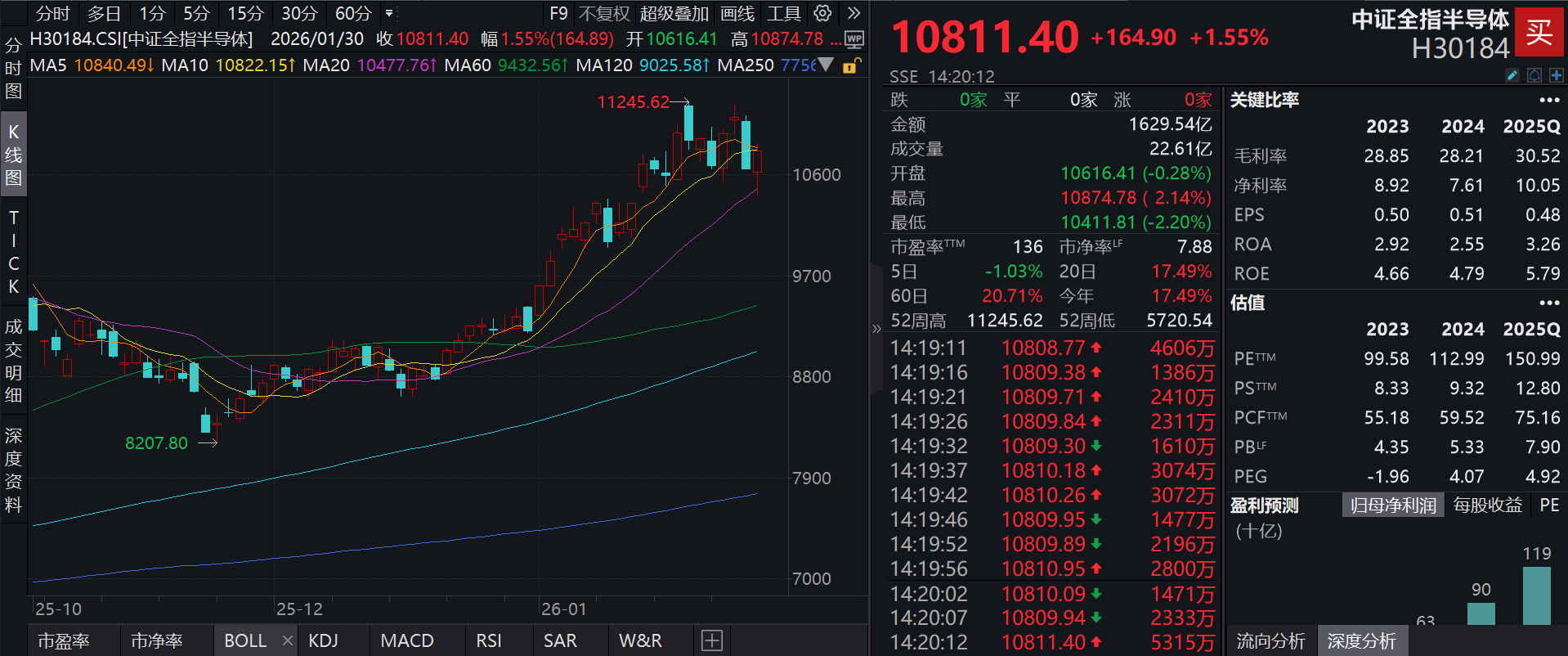Screen dimensions: 1568x656
Task: Click the WP monitor icon
Action: [x=854, y=39]
